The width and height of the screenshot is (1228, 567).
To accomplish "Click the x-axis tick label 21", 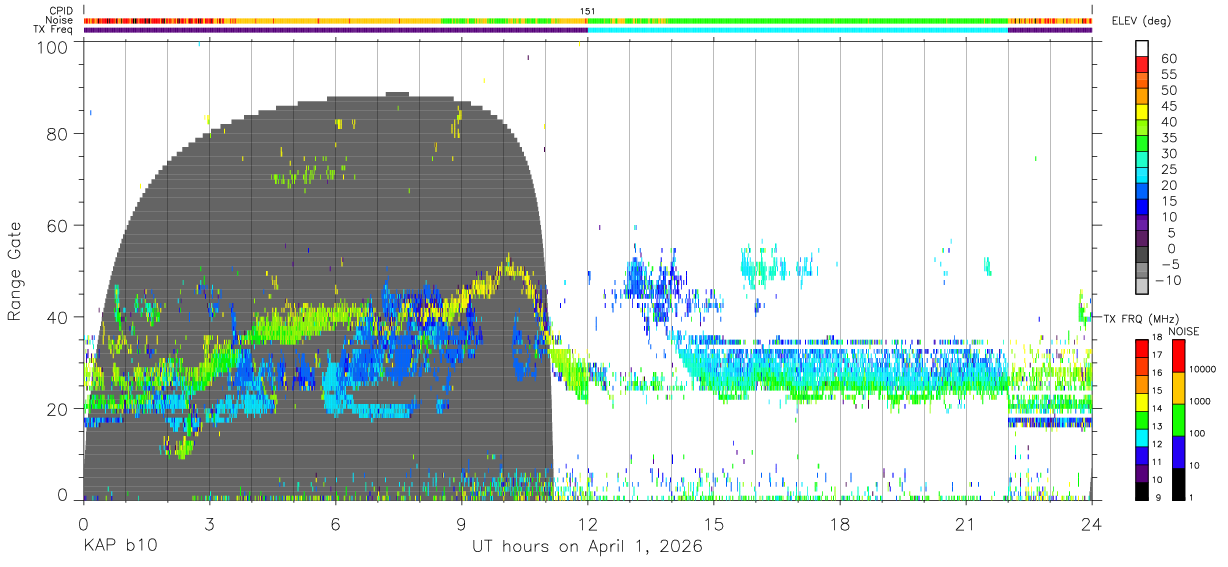I will (x=966, y=524).
